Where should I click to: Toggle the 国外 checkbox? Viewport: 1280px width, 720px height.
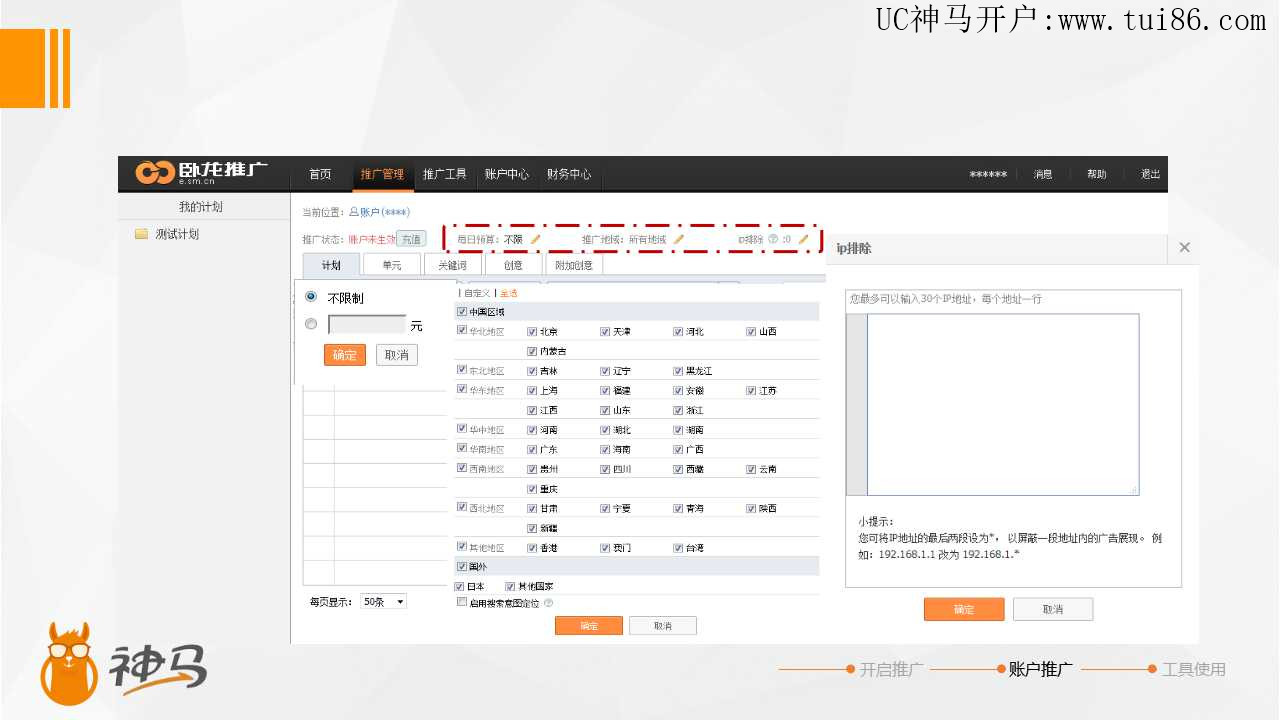461,567
